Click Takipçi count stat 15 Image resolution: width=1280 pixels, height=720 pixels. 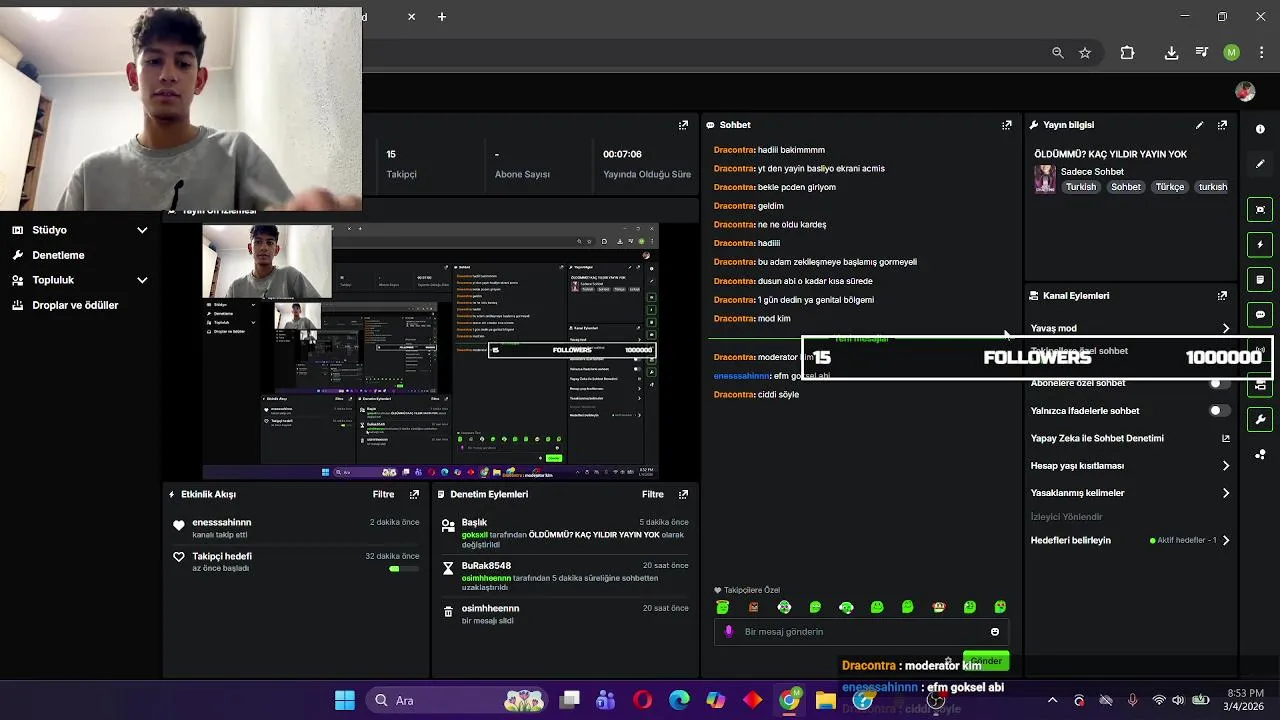[392, 154]
